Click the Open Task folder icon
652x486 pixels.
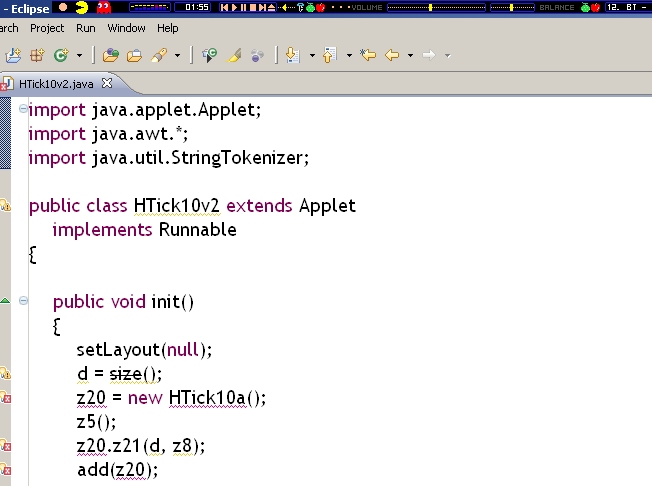[134, 55]
